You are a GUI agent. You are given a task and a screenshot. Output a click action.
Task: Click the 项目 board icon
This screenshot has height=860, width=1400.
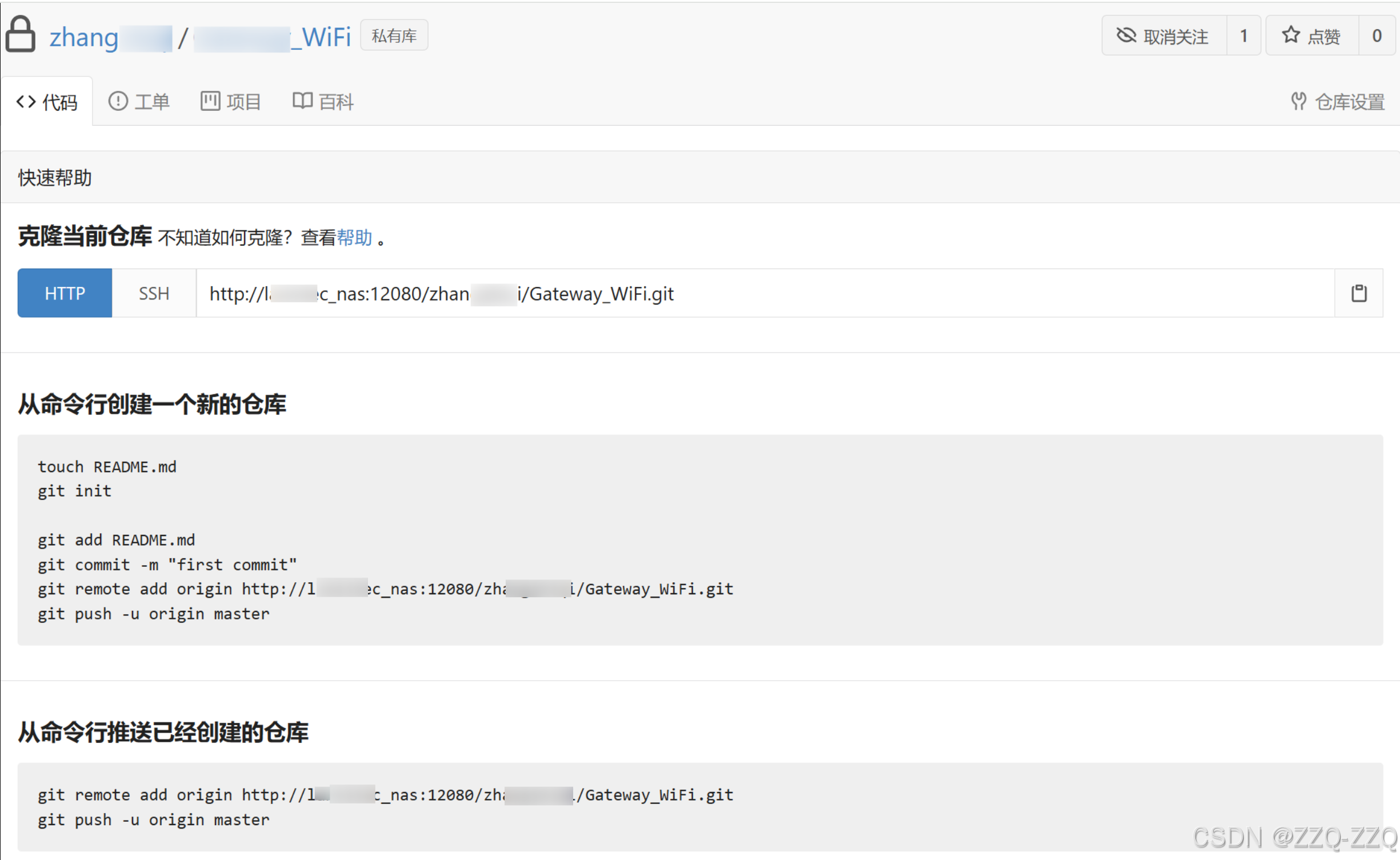point(210,101)
